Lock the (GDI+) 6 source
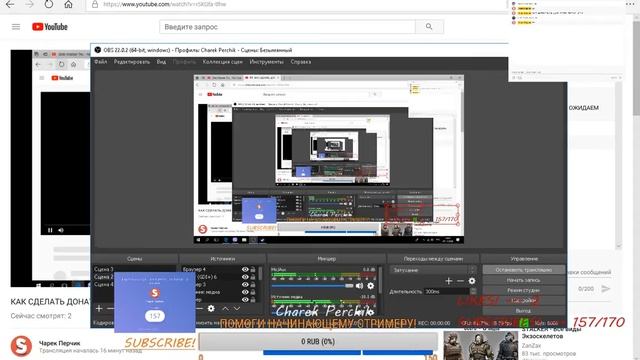Screen dimensions: 640x360 (253, 277)
